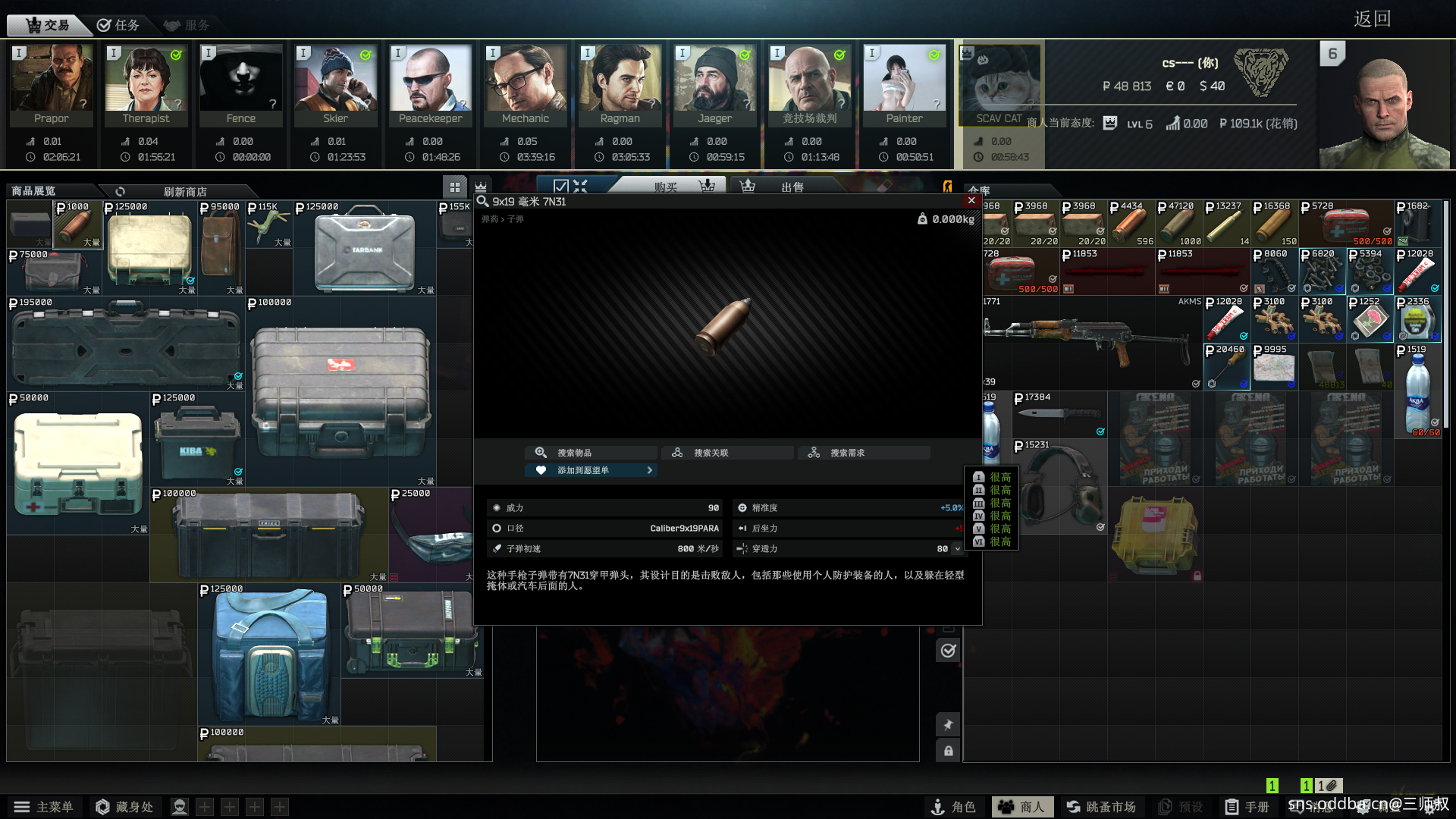Click 返回 to go back
Screen dimensions: 1456x819
click(x=1372, y=19)
